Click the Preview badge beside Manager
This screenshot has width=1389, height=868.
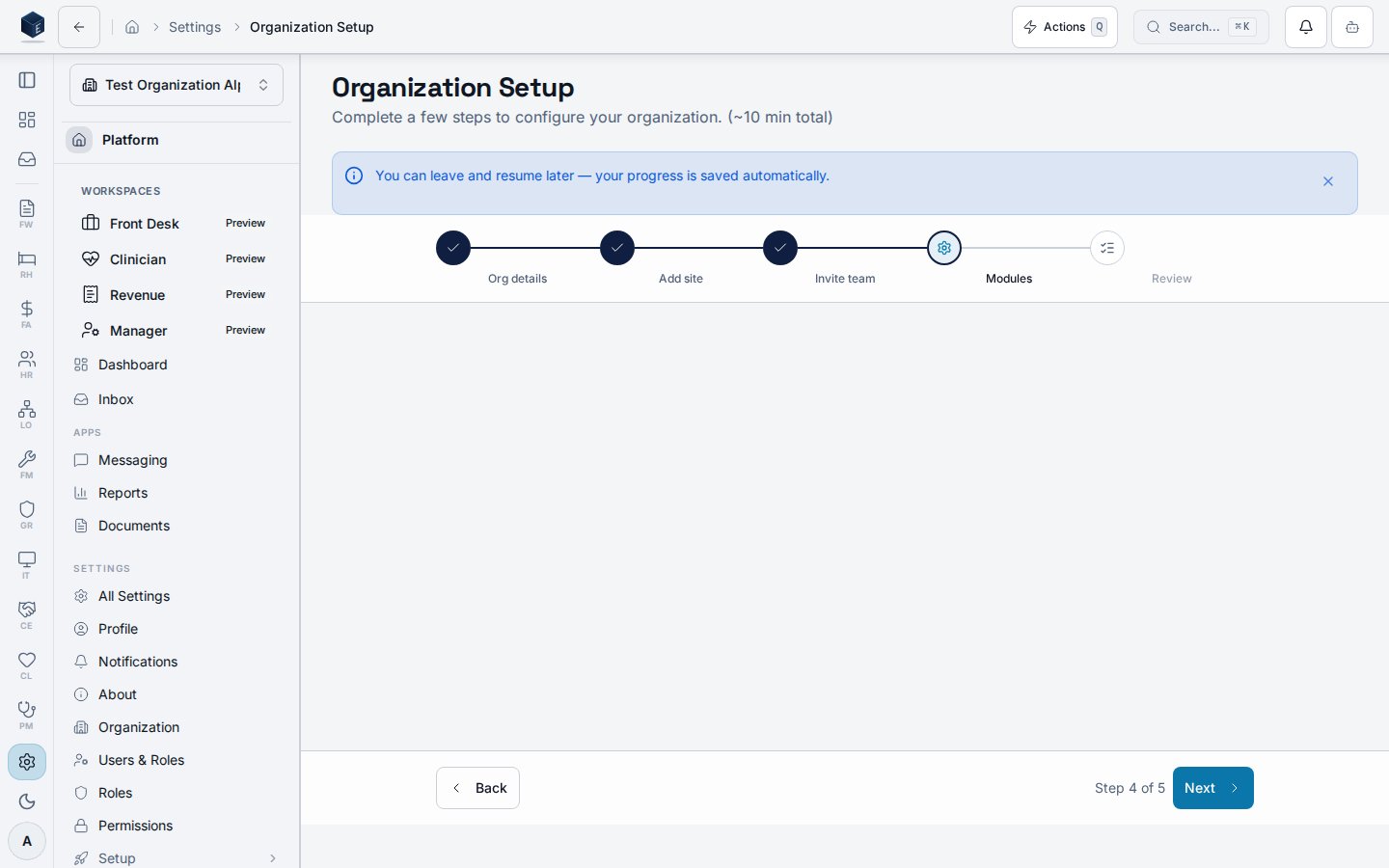pos(245,330)
